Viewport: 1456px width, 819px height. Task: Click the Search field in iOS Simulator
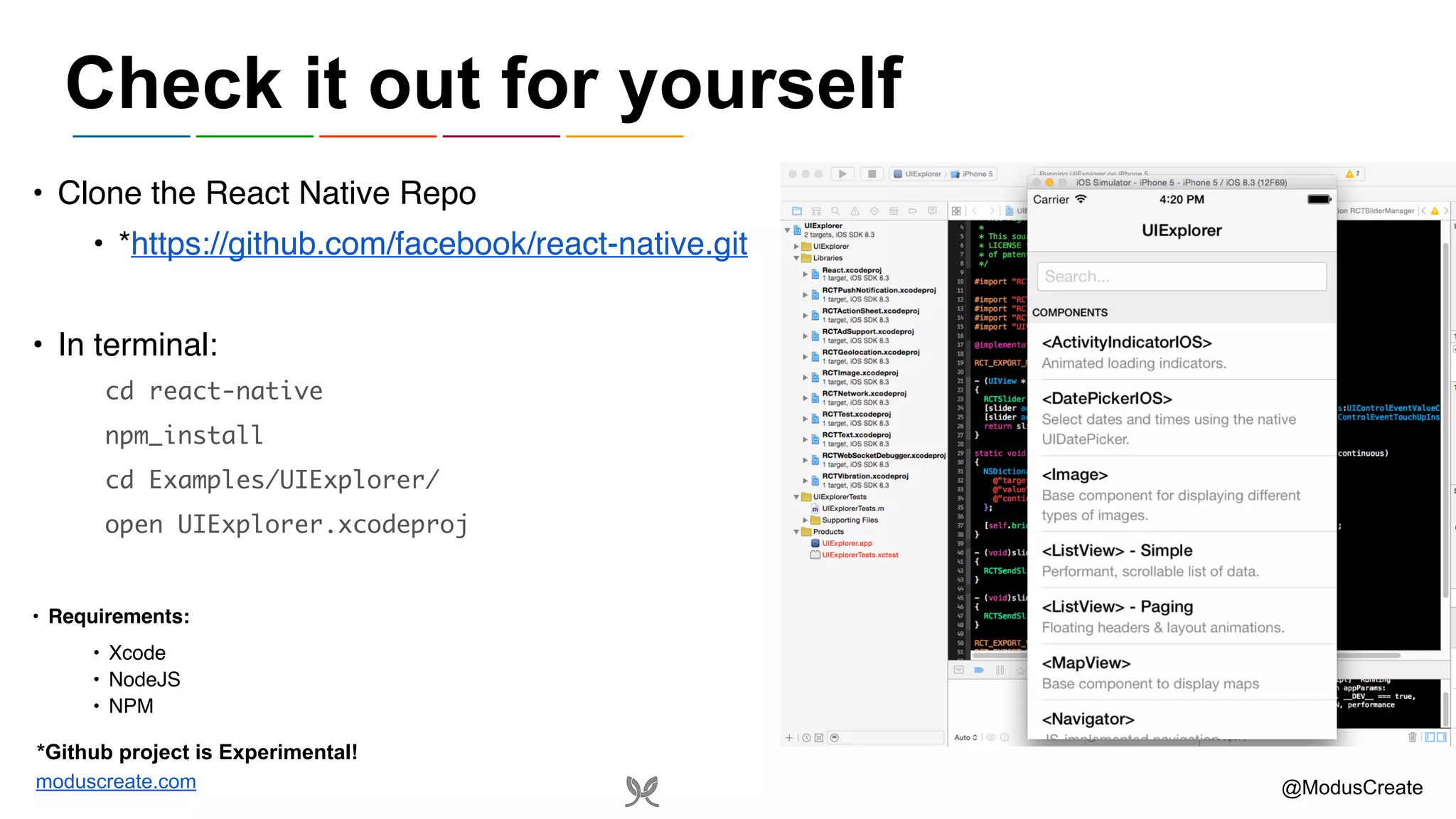[1182, 277]
